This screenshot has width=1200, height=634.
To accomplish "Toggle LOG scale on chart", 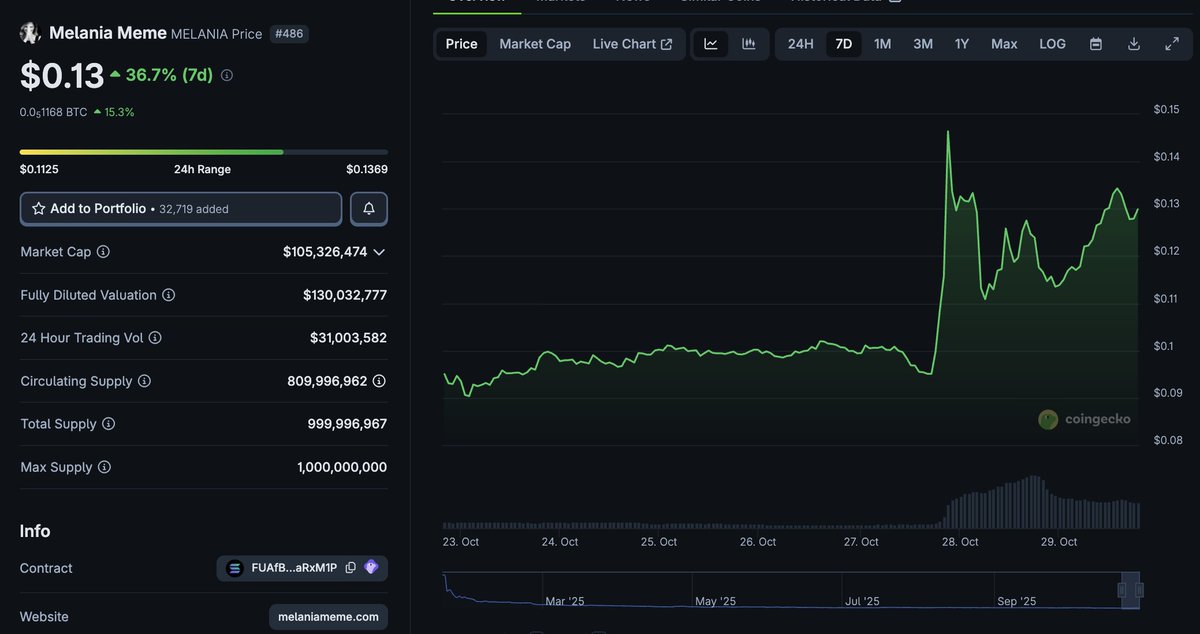I will pos(1052,44).
